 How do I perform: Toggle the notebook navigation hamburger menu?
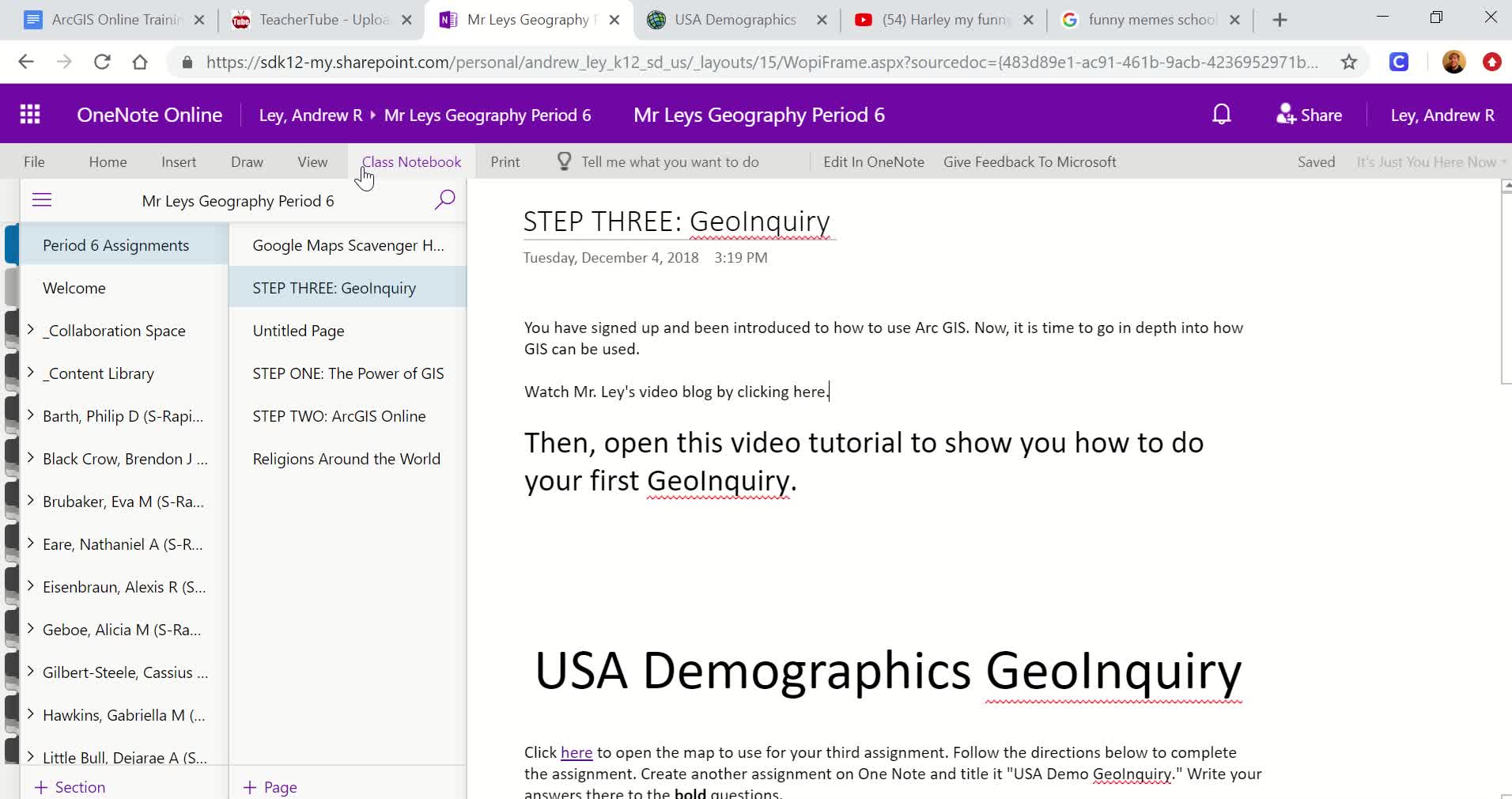42,200
